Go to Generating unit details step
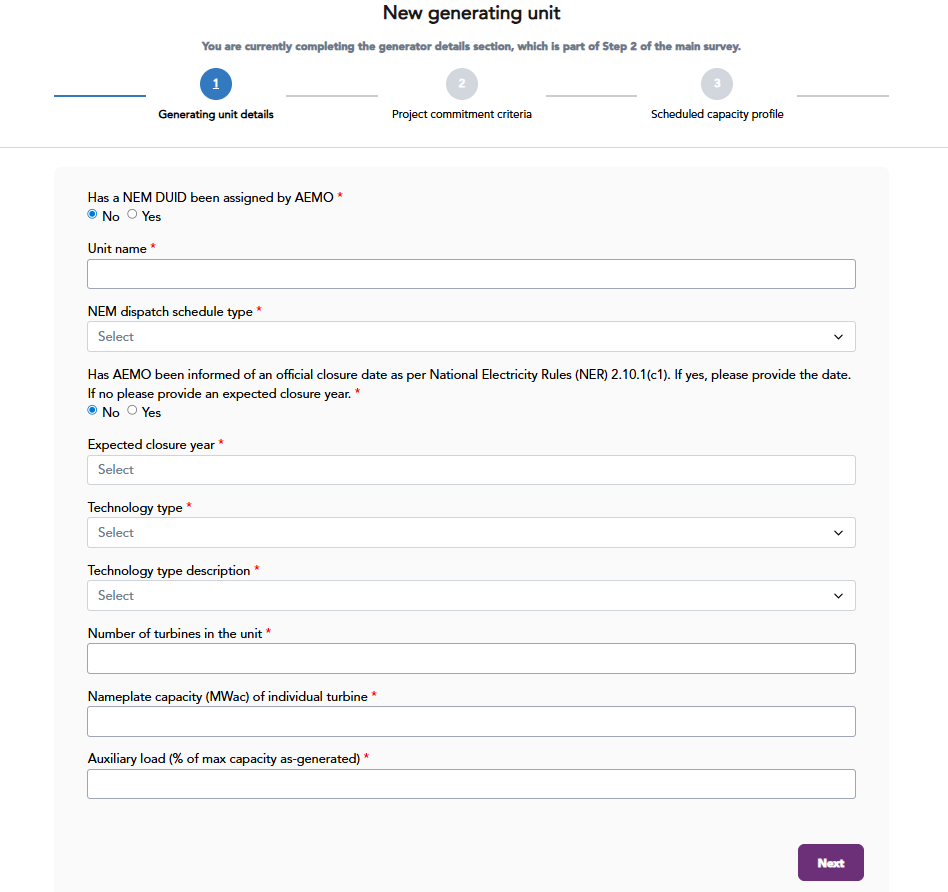The height and width of the screenshot is (892, 948). coord(216,115)
